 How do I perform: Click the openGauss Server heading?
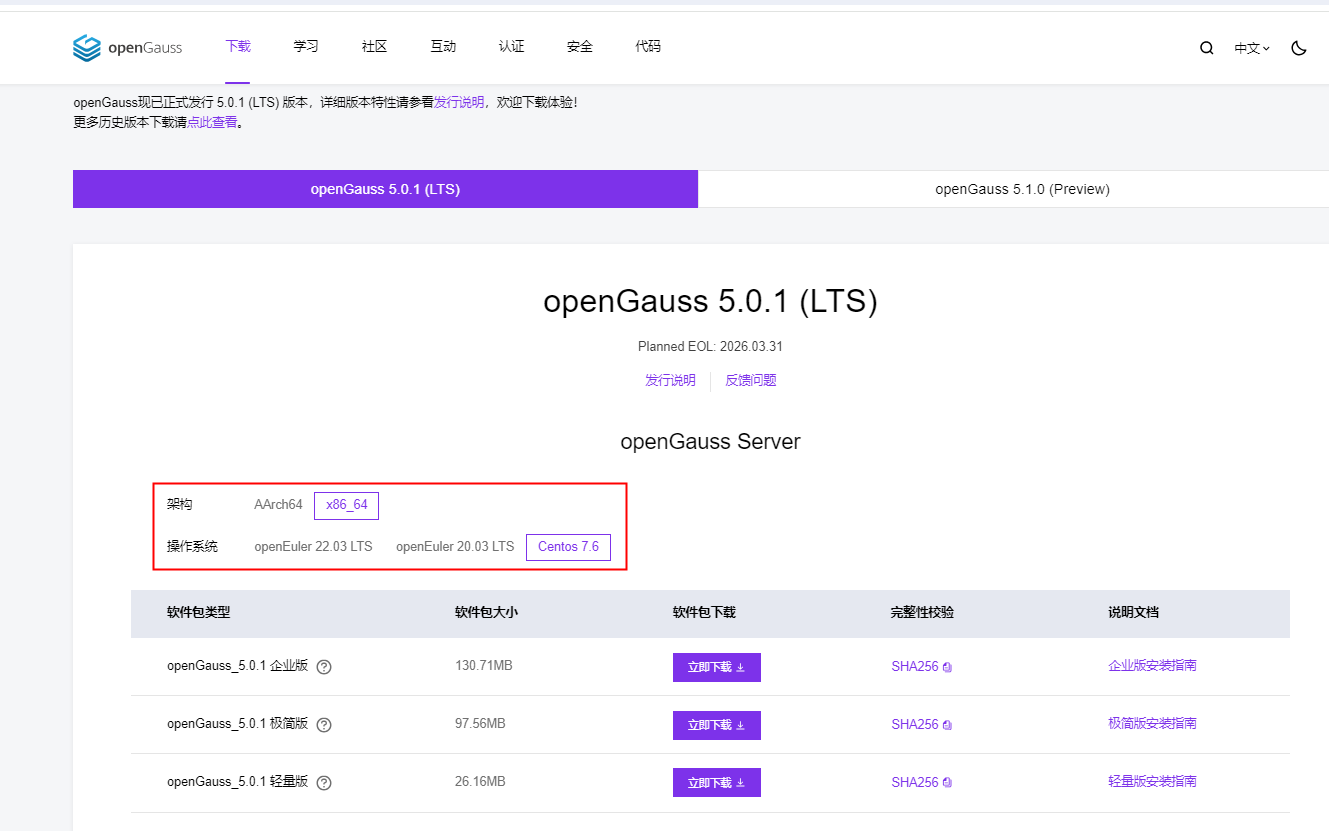pyautogui.click(x=711, y=441)
